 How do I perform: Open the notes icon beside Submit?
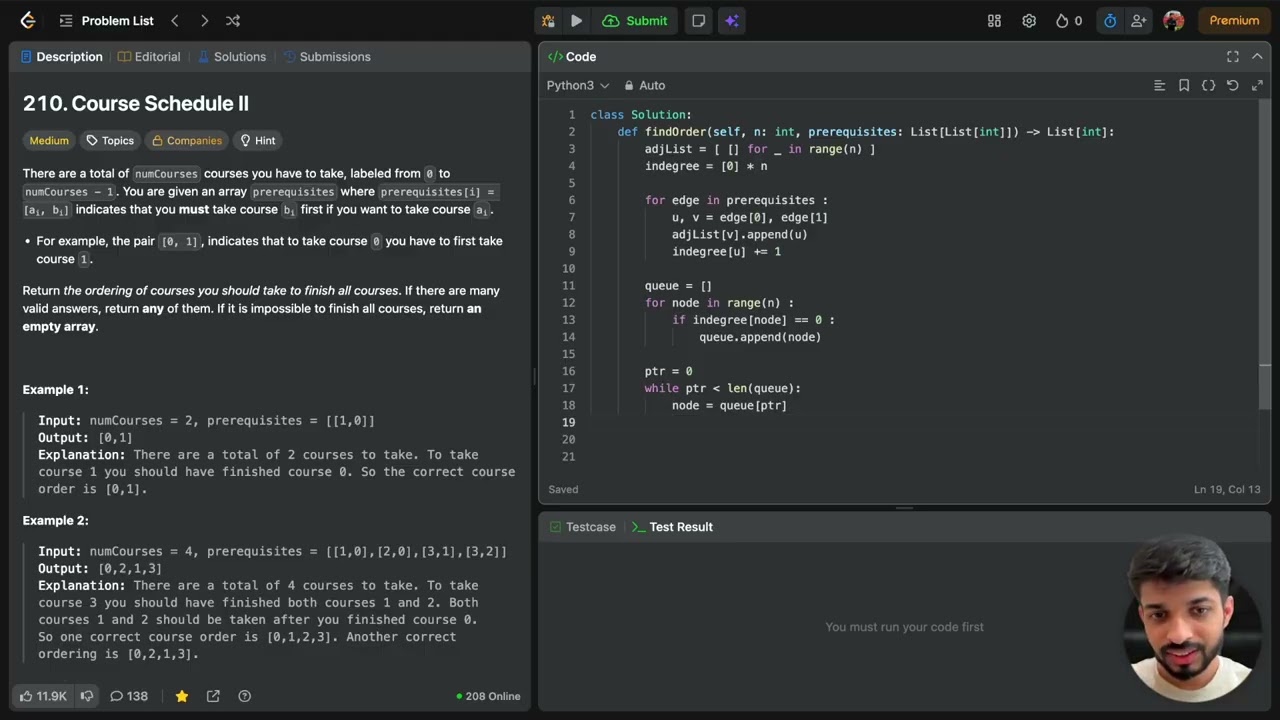coord(699,20)
